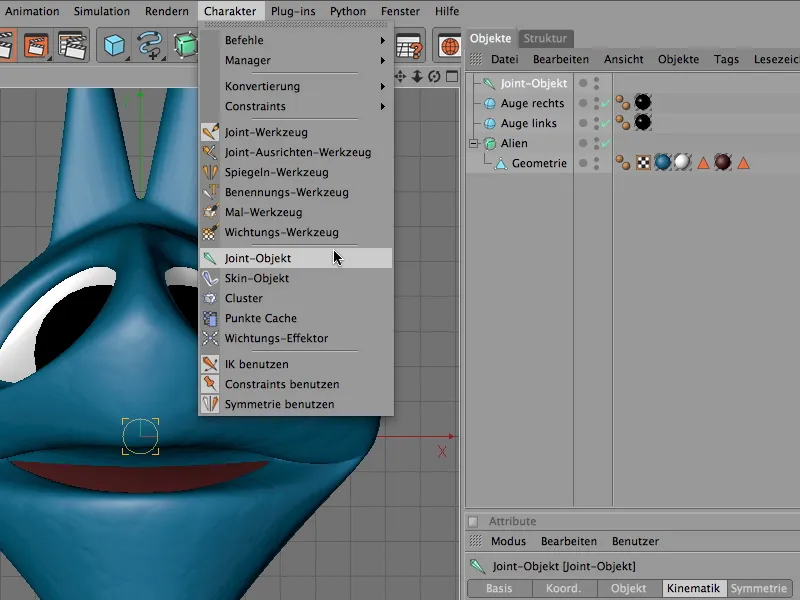Open Datei menu in object manager
The height and width of the screenshot is (600, 800).
click(x=505, y=59)
